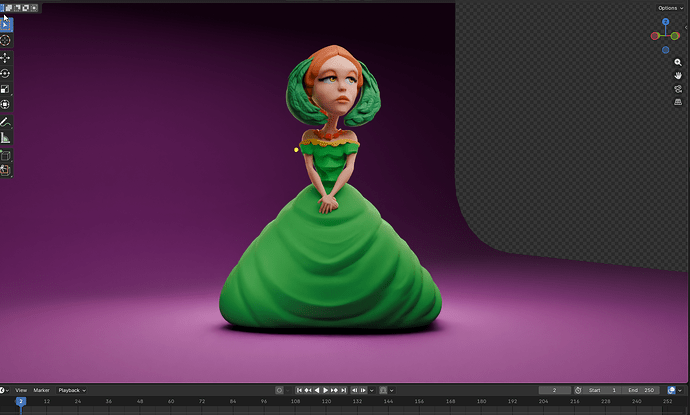Select the Measure tool
Screen dimensions: 690x415
coord(5,138)
